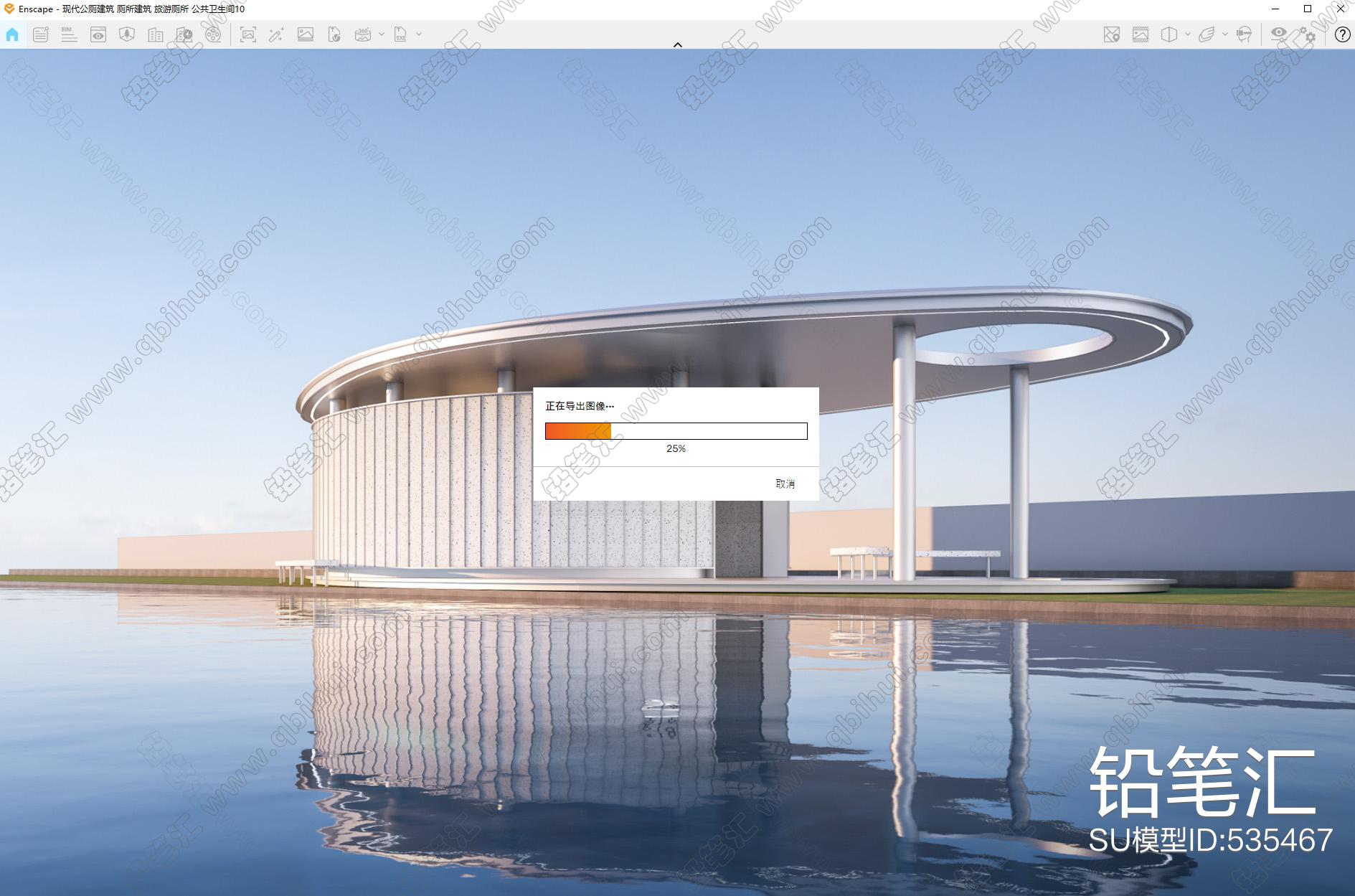Go to the Home view icon
1355x896 pixels.
pyautogui.click(x=12, y=34)
